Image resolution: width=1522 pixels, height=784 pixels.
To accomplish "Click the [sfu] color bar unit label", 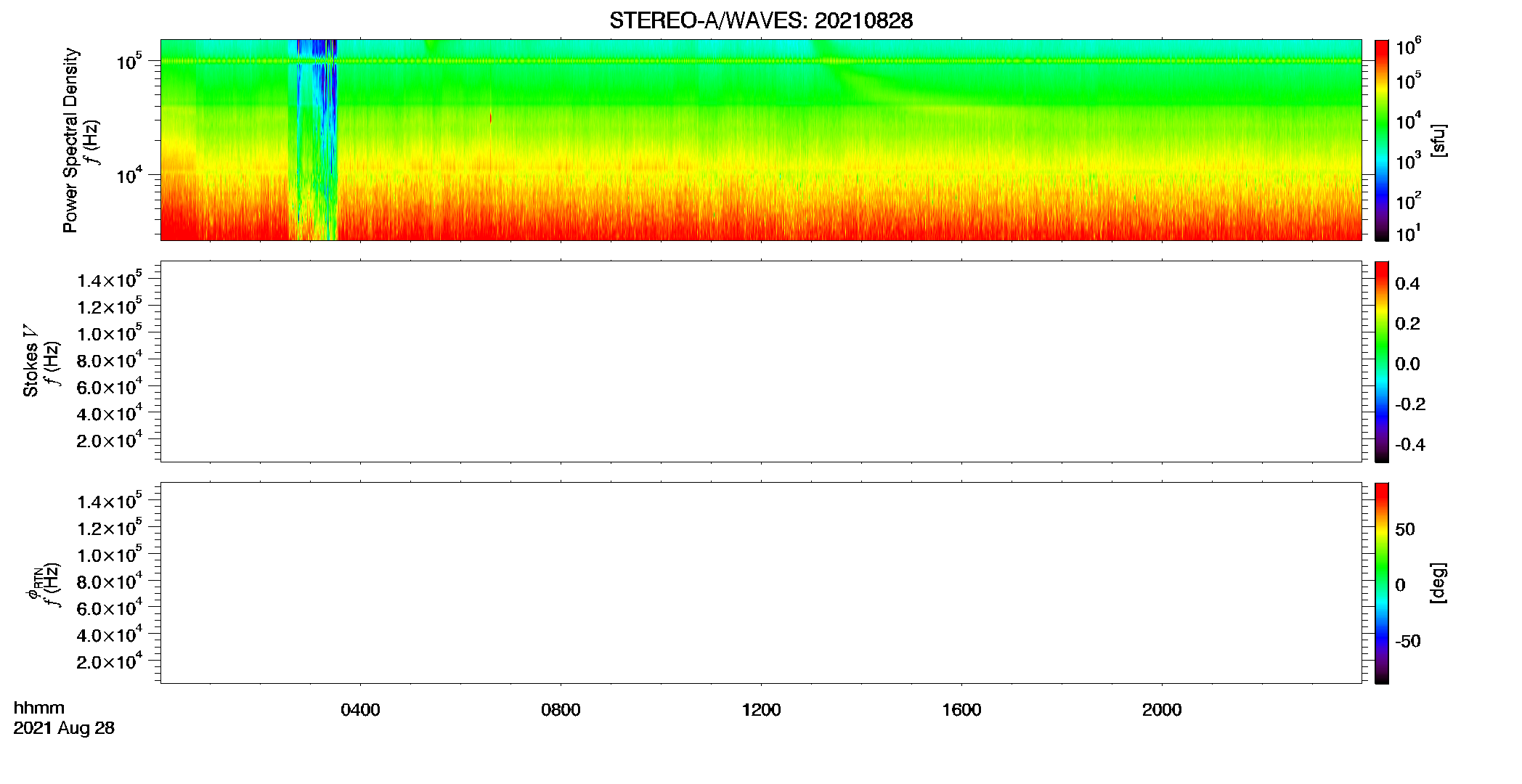I will click(1438, 140).
